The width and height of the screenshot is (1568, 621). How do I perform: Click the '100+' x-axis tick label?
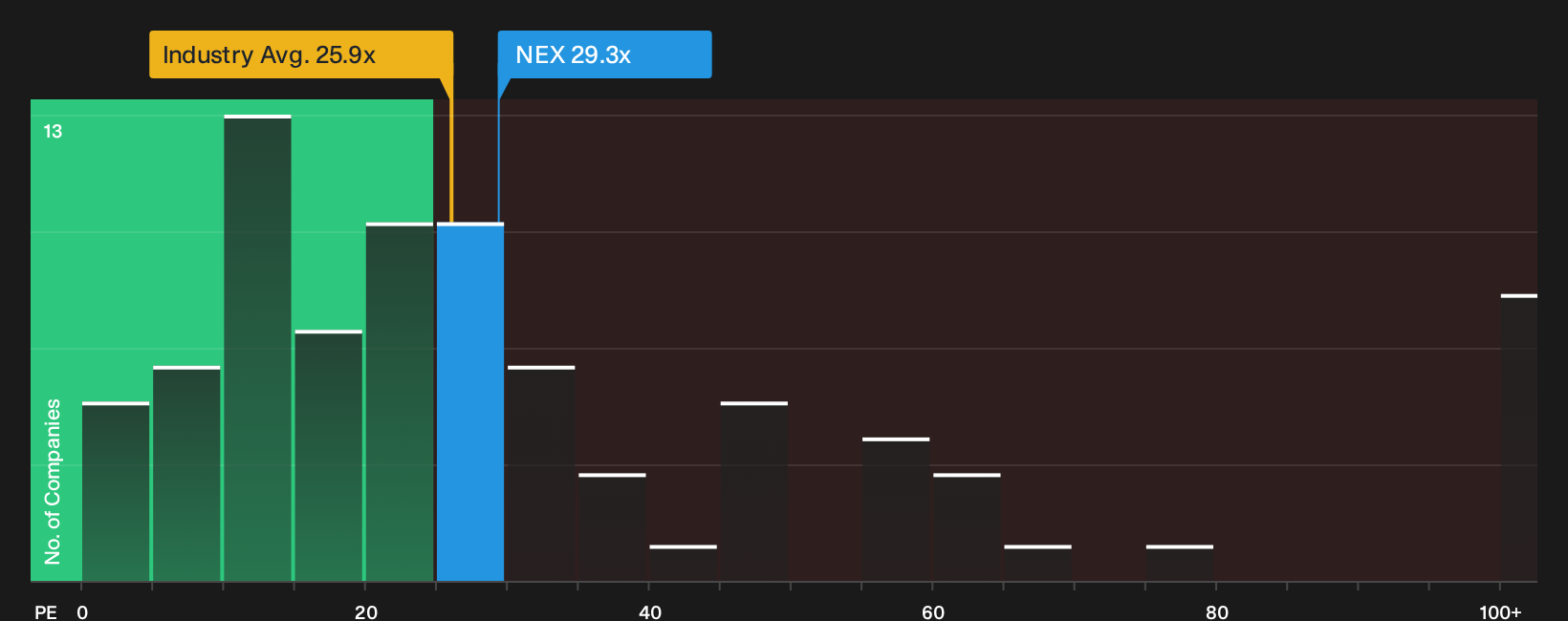click(x=1500, y=612)
